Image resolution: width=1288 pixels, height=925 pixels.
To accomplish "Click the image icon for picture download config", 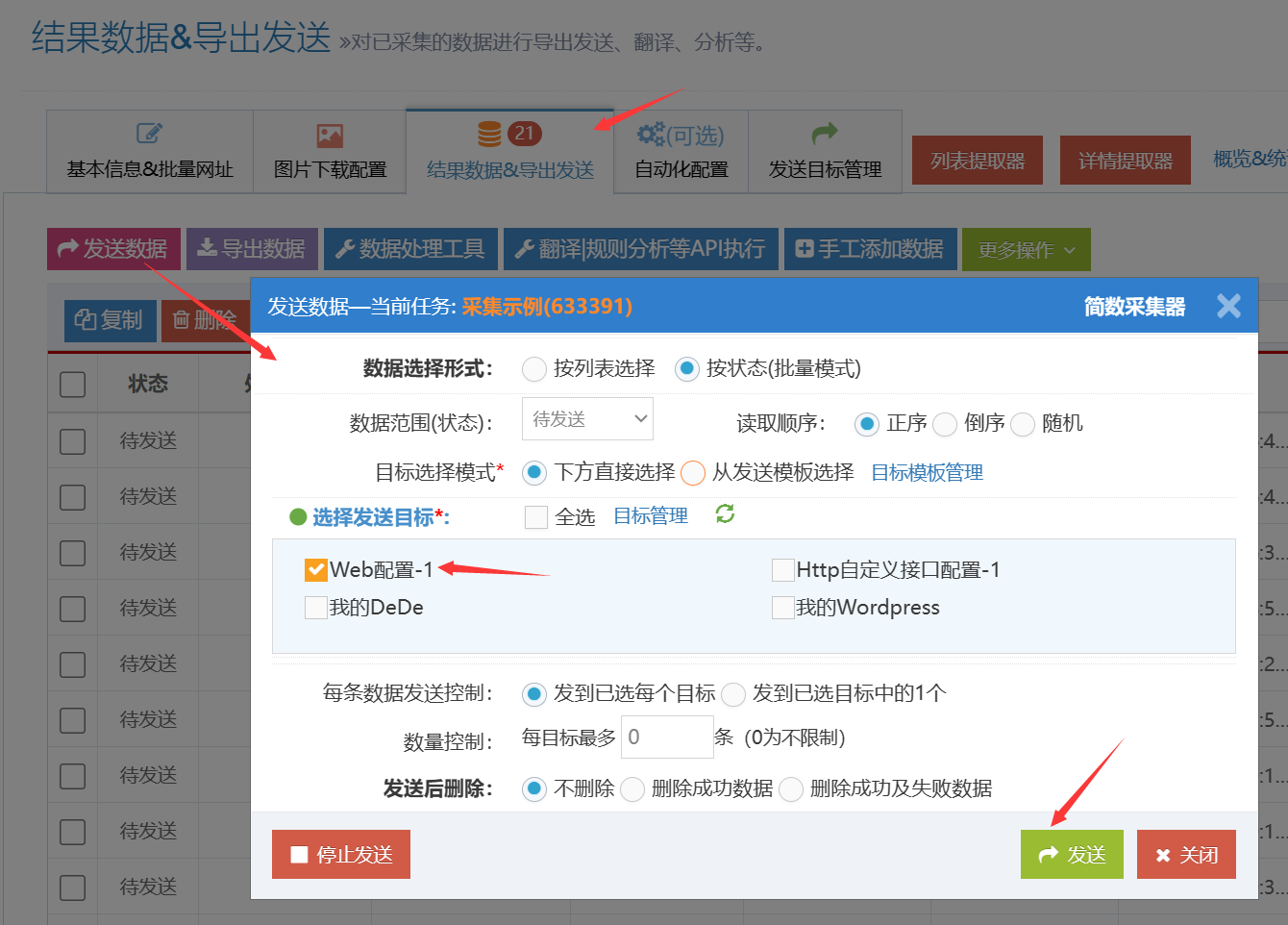I will (x=330, y=136).
